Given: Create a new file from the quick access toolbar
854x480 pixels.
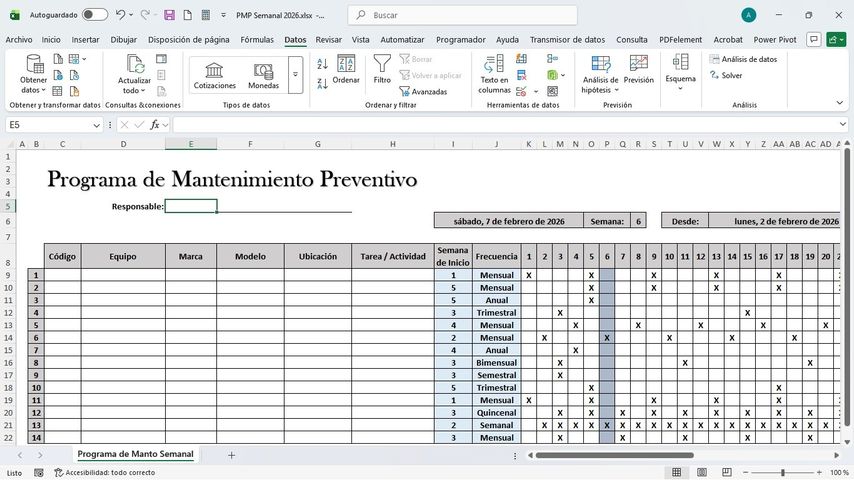Looking at the screenshot, I should [x=187, y=15].
